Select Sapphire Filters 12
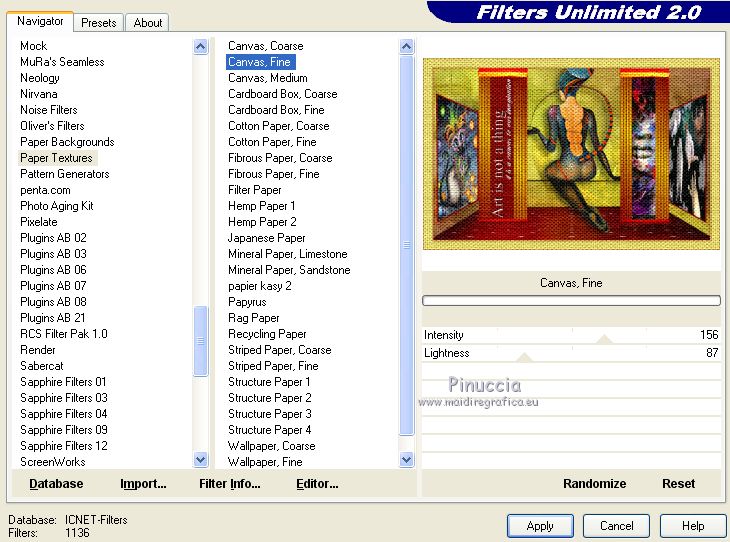Screen dimensions: 730x542 coord(64,446)
